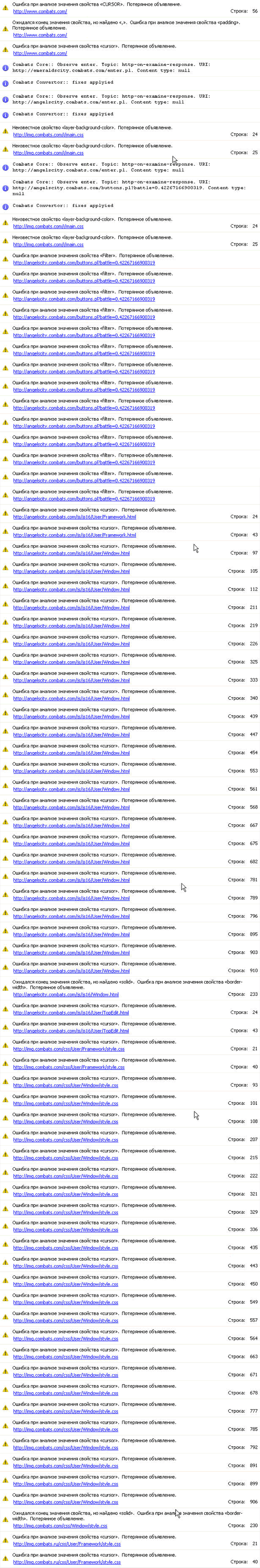The image size is (260, 1568).
Task: Click the «Строка: 325» line number text
Action: click(243, 662)
